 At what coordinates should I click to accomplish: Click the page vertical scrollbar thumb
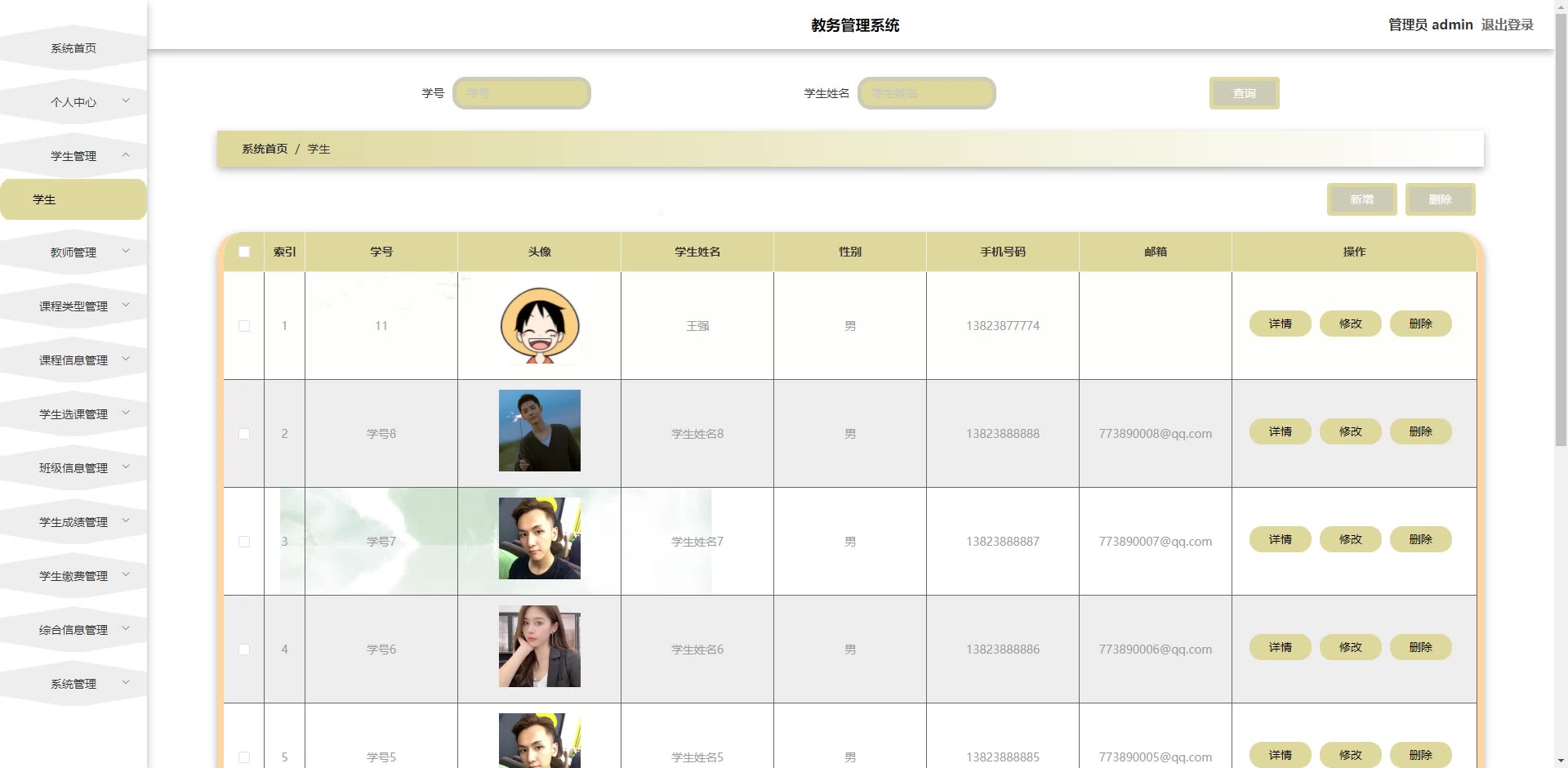[1561, 229]
